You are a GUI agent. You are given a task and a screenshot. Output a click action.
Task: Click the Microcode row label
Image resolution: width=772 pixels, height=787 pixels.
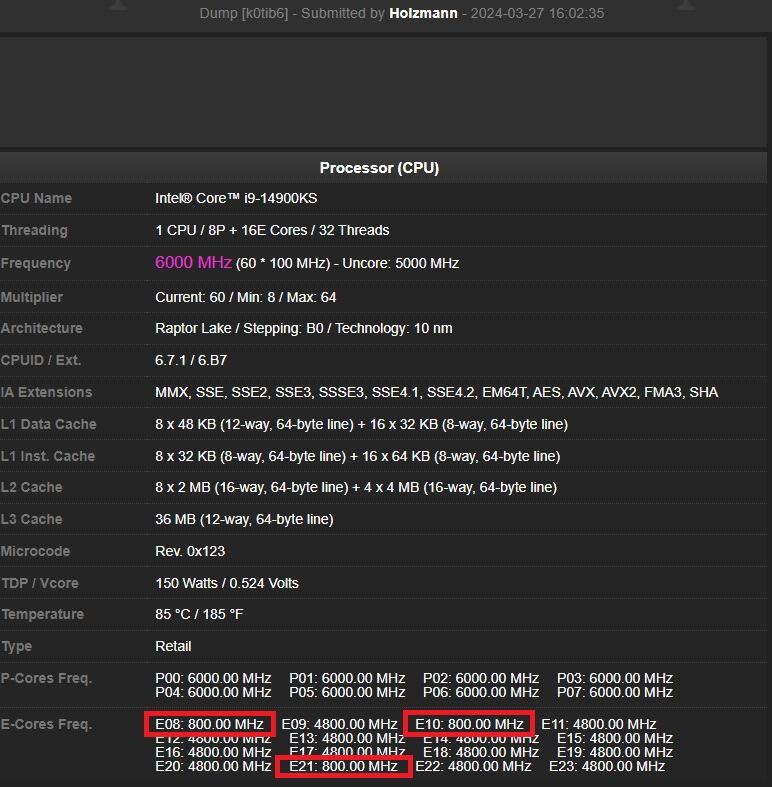click(35, 551)
